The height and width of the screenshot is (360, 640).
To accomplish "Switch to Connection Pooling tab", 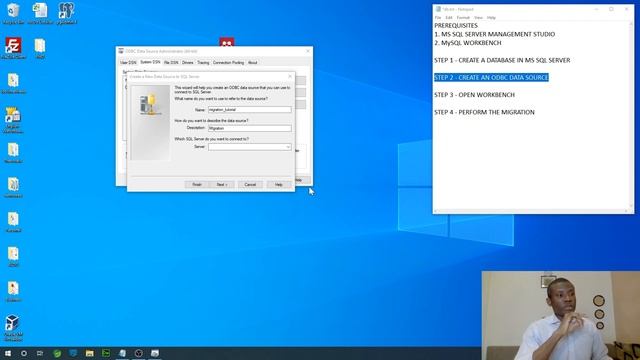I will pyautogui.click(x=229, y=63).
